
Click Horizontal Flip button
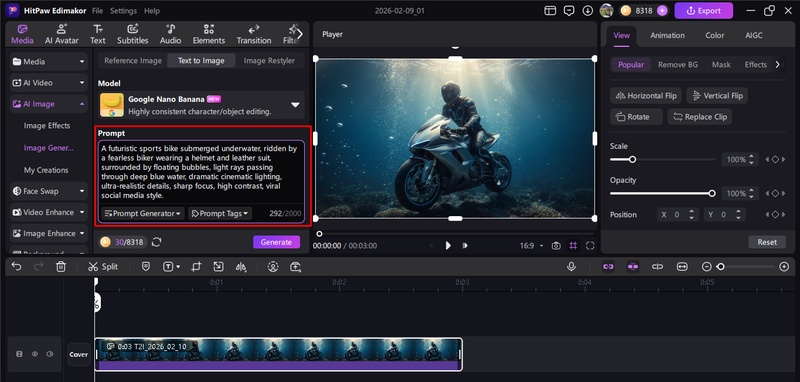tap(645, 96)
